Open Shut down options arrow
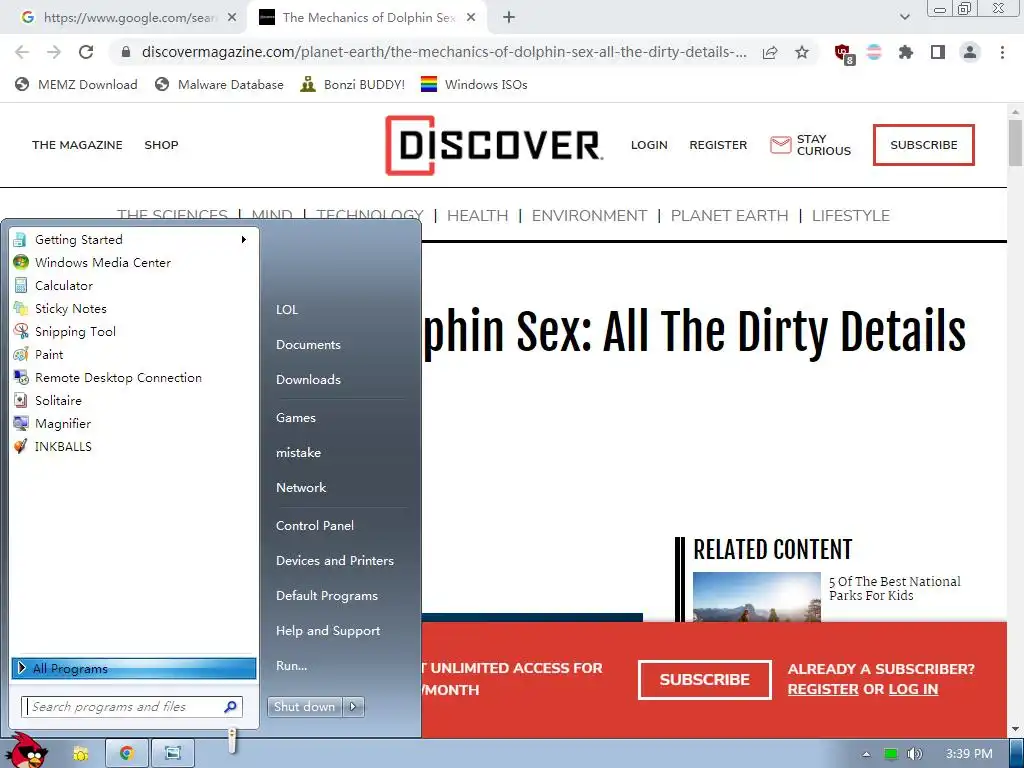The image size is (1024, 768). (353, 707)
